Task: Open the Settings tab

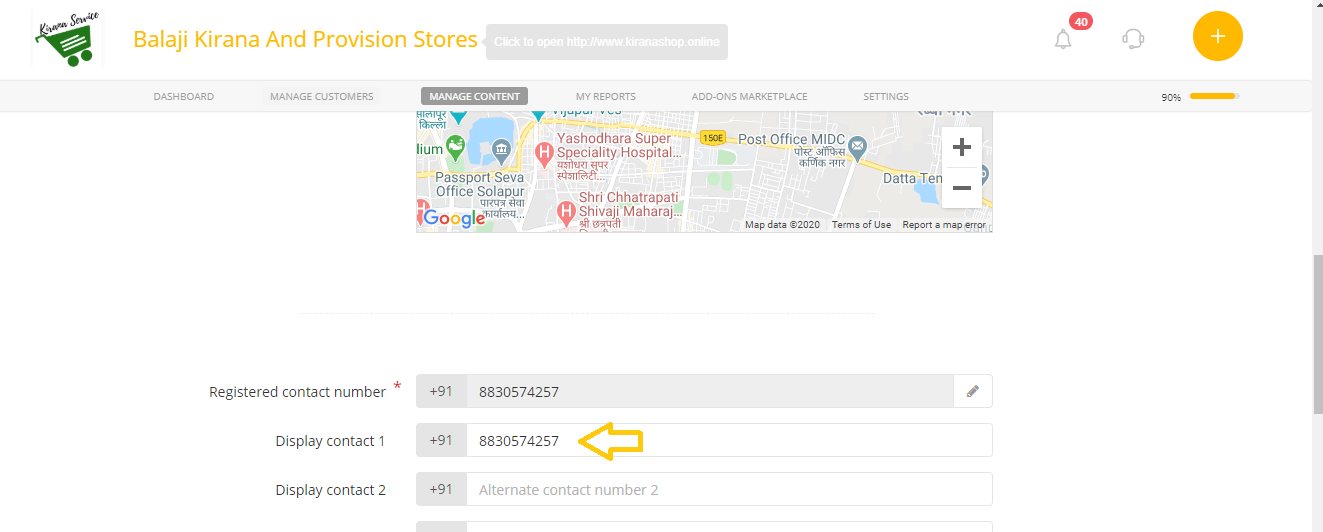Action: click(886, 97)
